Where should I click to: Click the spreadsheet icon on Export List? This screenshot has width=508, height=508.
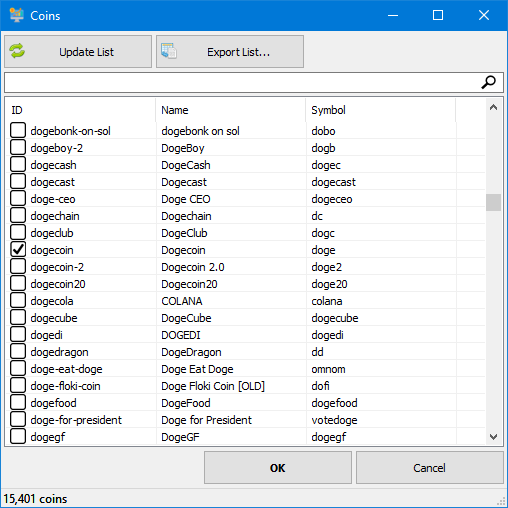169,51
